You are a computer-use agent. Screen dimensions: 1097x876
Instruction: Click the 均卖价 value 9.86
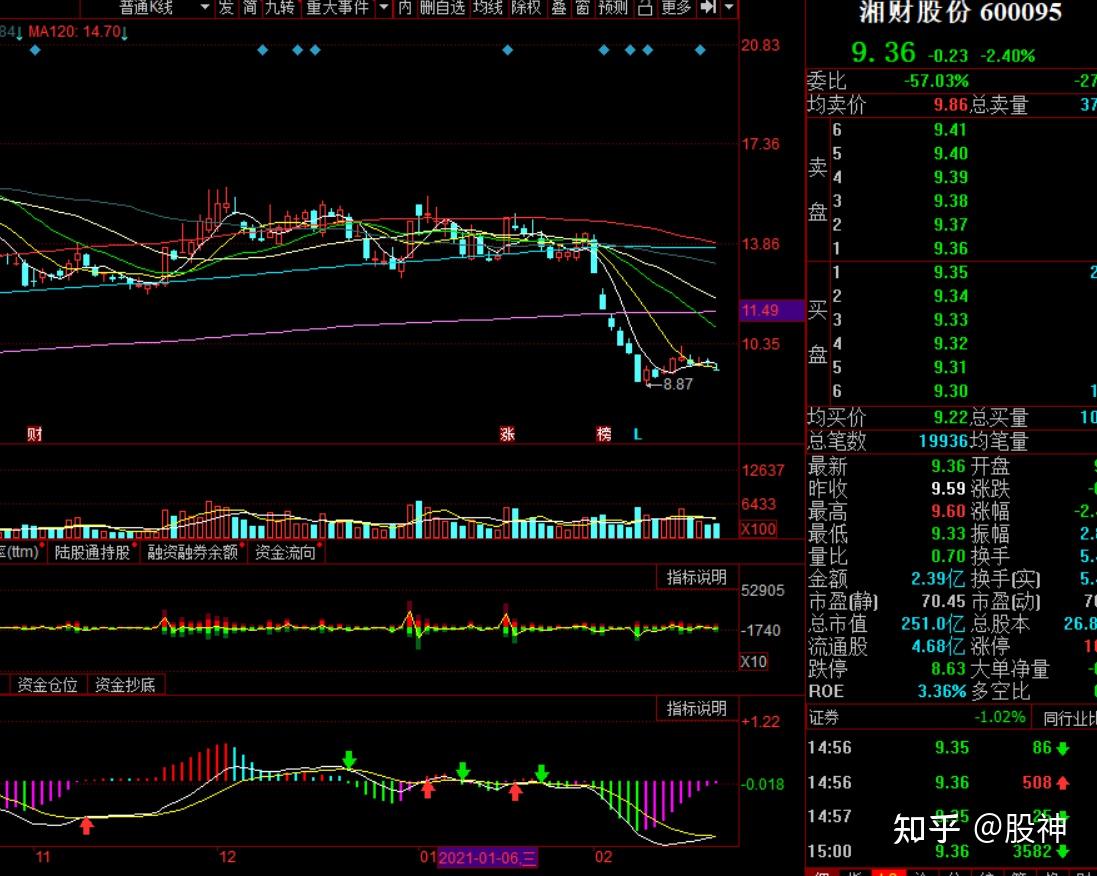click(950, 105)
